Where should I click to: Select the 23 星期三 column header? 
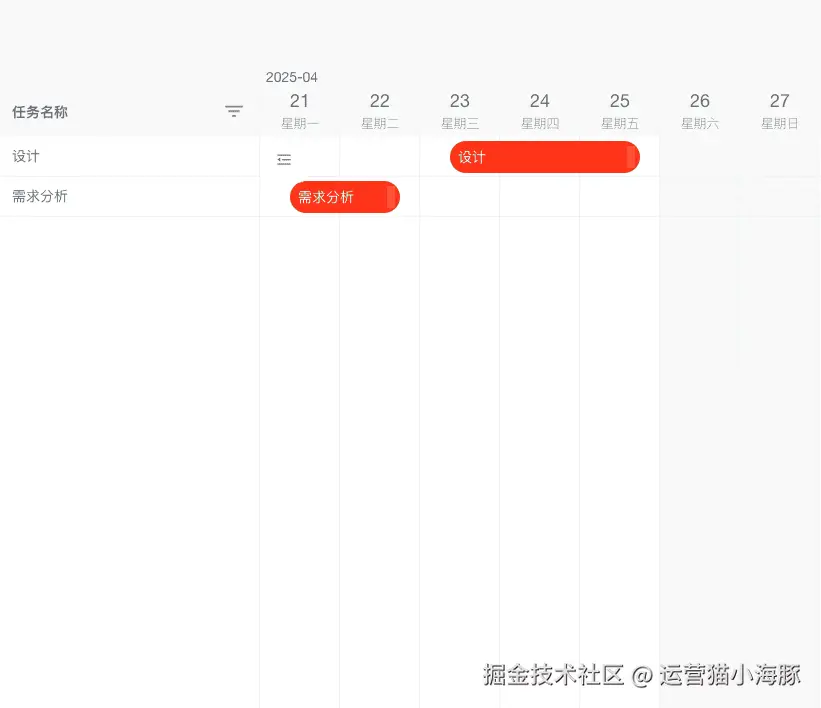click(x=460, y=110)
